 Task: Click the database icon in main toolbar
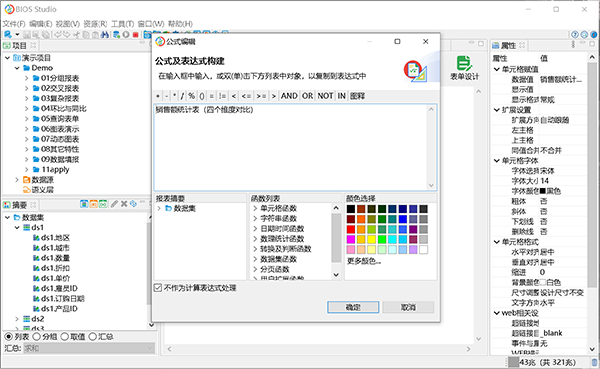(116, 35)
